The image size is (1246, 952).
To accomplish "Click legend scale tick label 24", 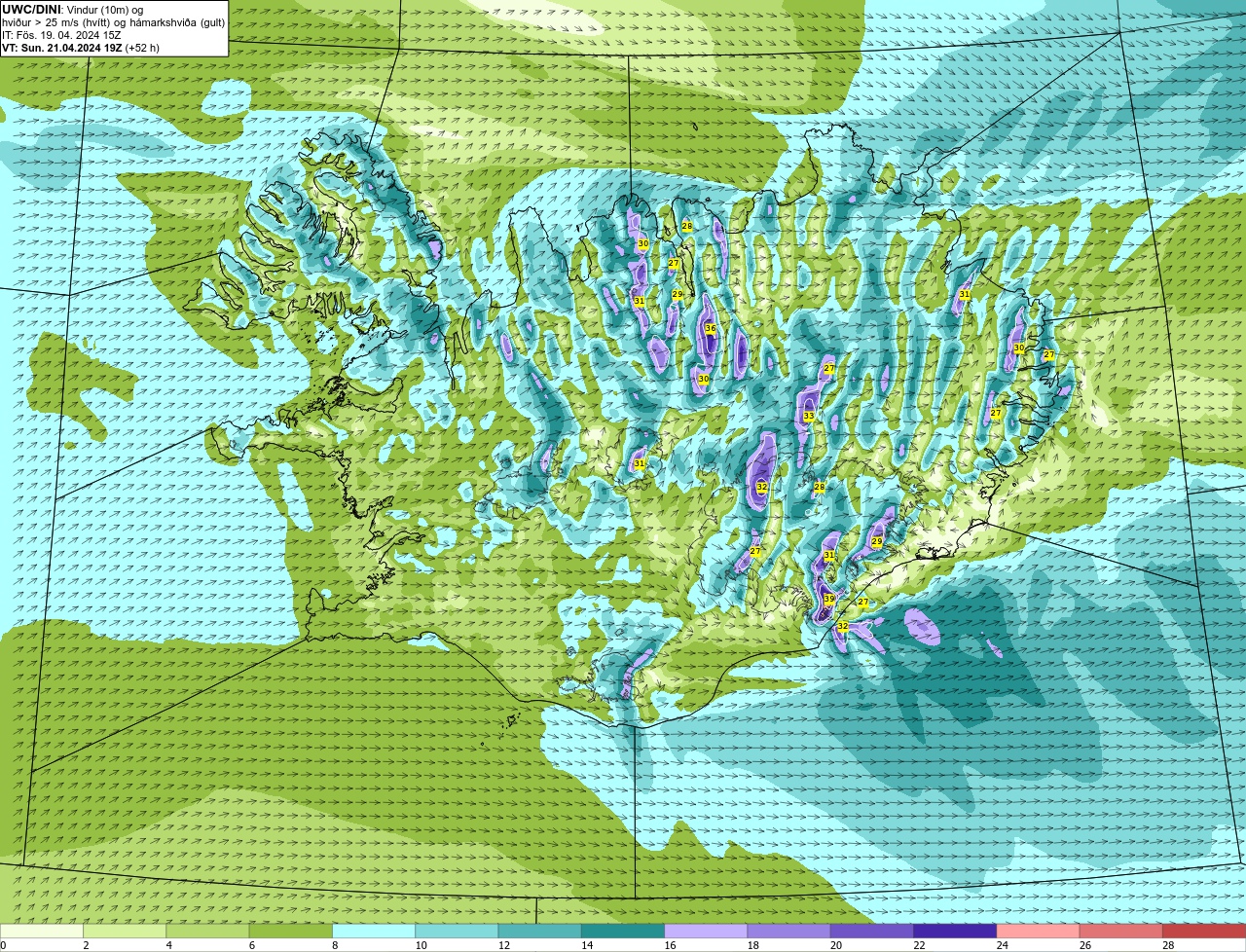I will 1002,945.
